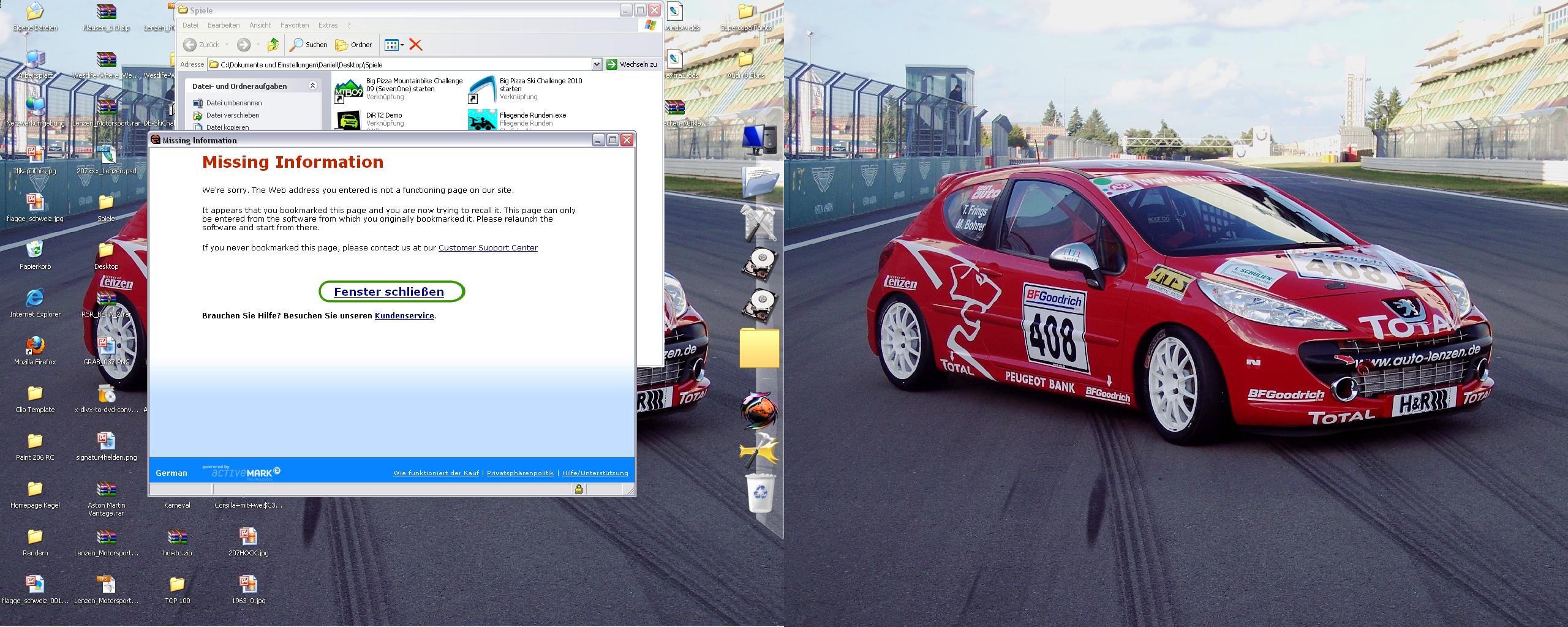
Task: Click the Wechseln zu go button
Action: click(631, 64)
